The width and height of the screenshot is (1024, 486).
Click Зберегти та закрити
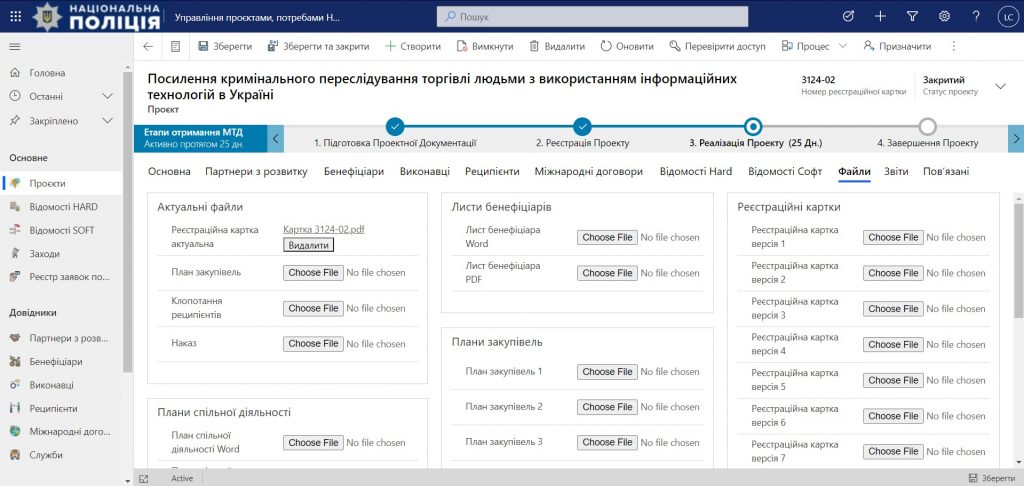click(x=319, y=46)
